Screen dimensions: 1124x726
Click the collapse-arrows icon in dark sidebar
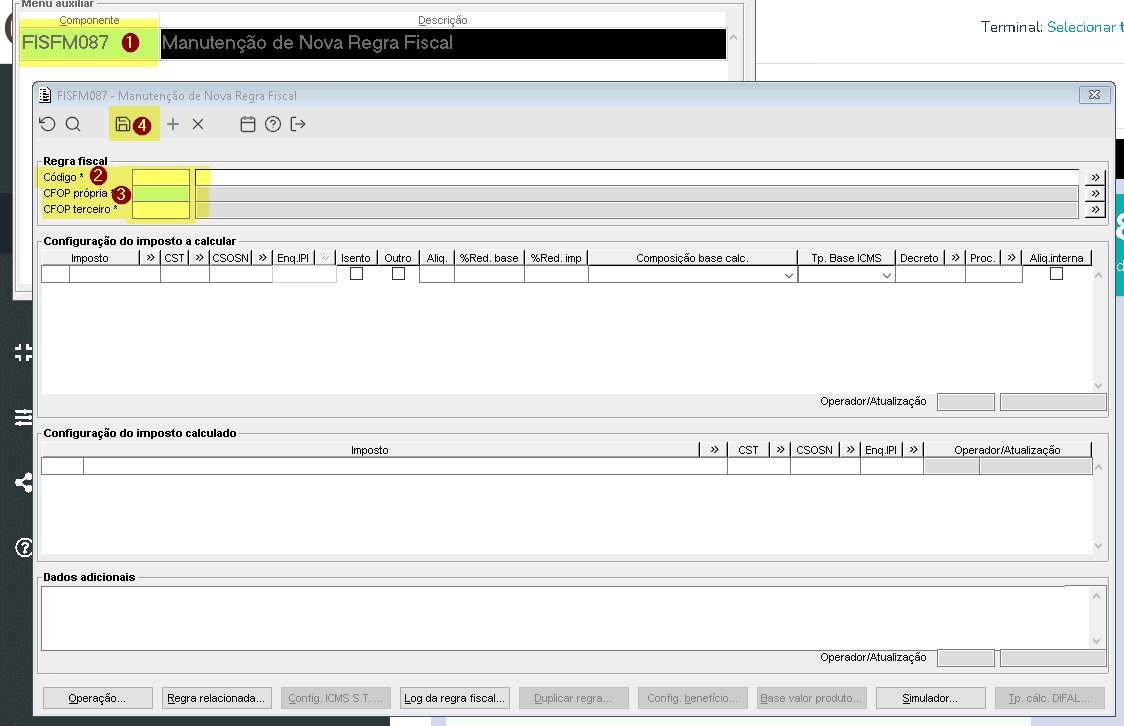pyautogui.click(x=24, y=352)
